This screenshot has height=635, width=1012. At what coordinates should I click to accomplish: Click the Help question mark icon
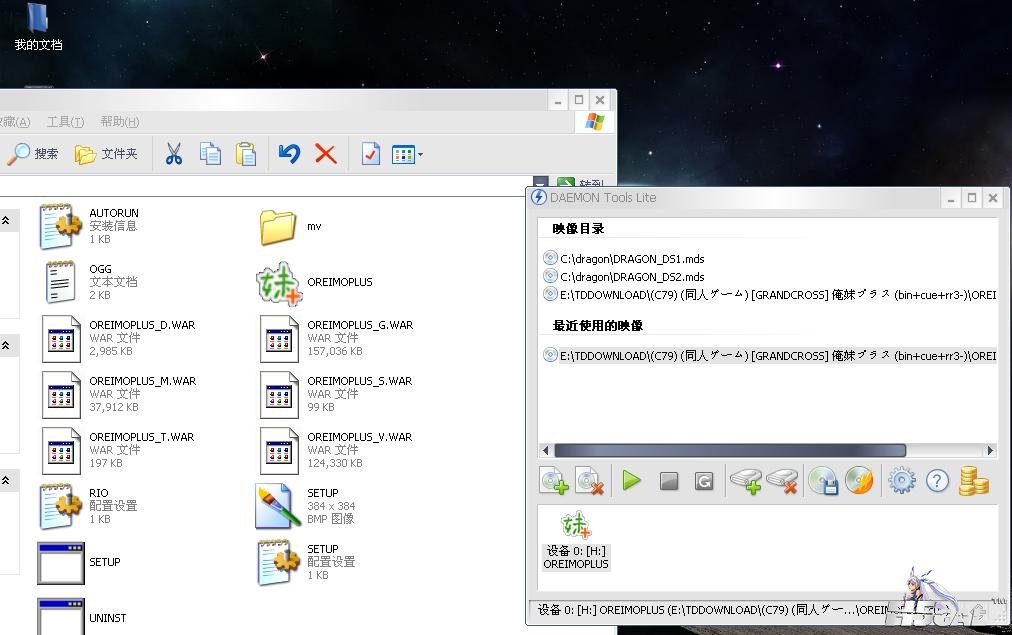click(x=937, y=481)
